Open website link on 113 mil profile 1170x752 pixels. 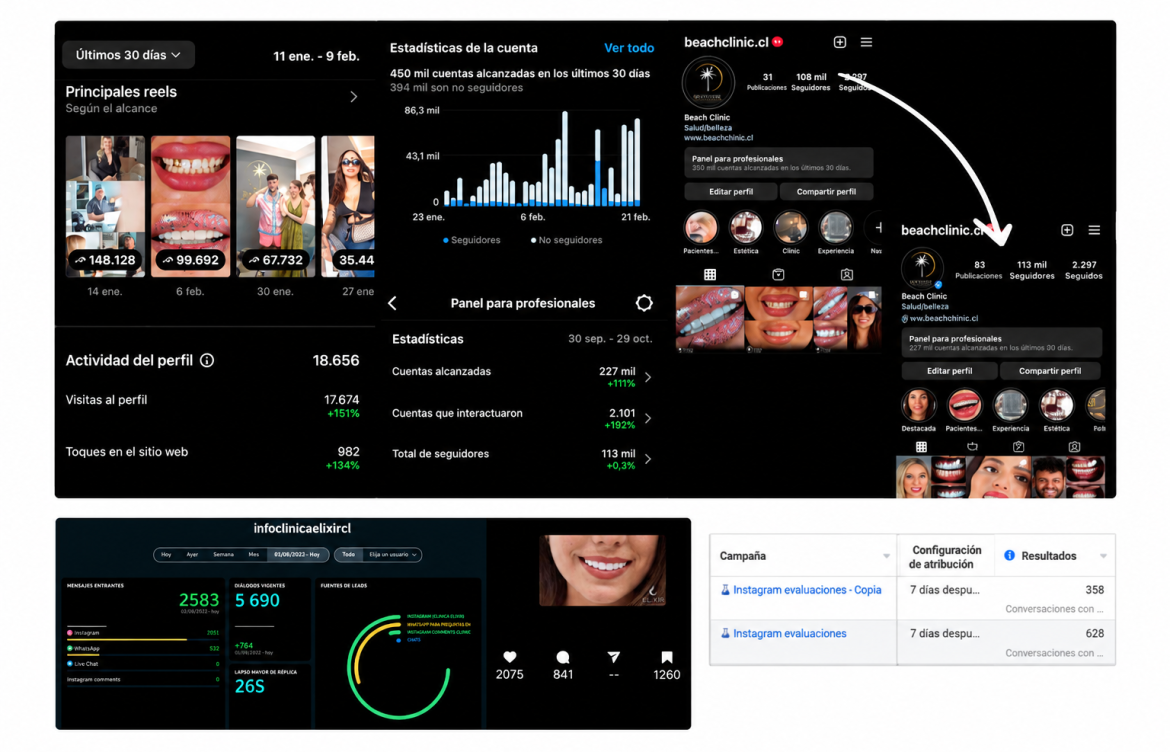coord(940,318)
